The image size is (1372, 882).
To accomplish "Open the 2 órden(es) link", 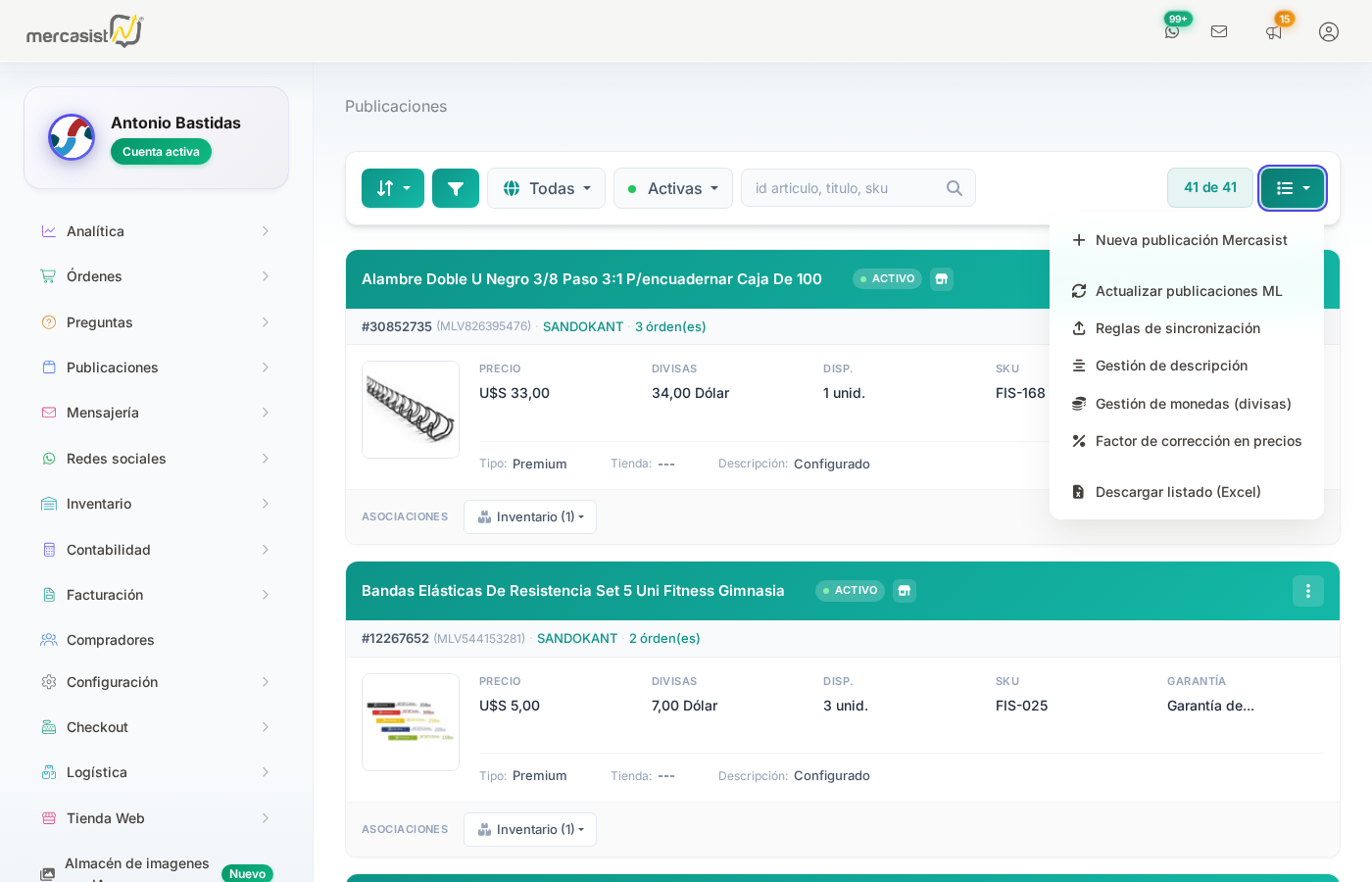I will pyautogui.click(x=664, y=639).
